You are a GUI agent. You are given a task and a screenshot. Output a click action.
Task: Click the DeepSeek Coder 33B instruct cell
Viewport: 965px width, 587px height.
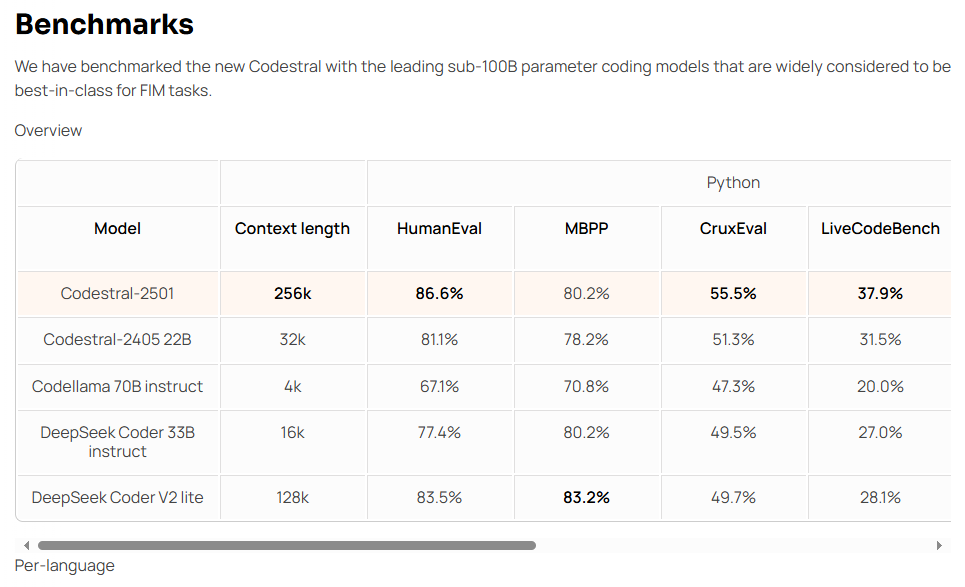(117, 442)
